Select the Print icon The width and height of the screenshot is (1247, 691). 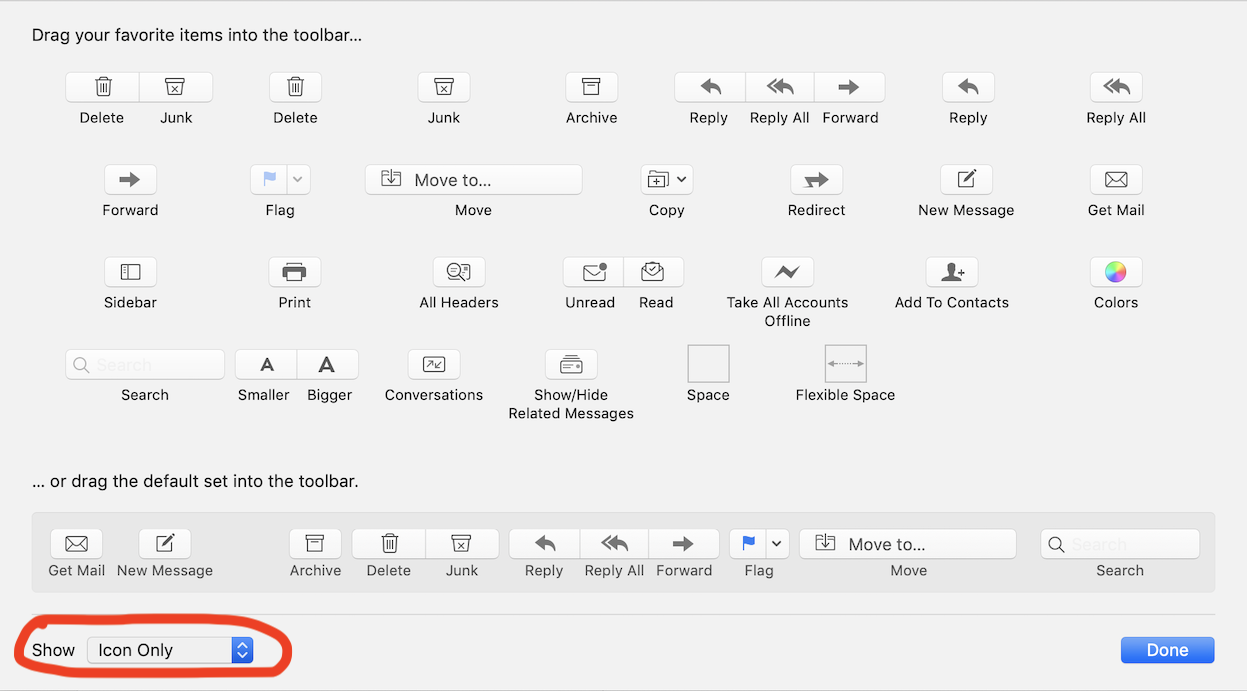click(294, 271)
